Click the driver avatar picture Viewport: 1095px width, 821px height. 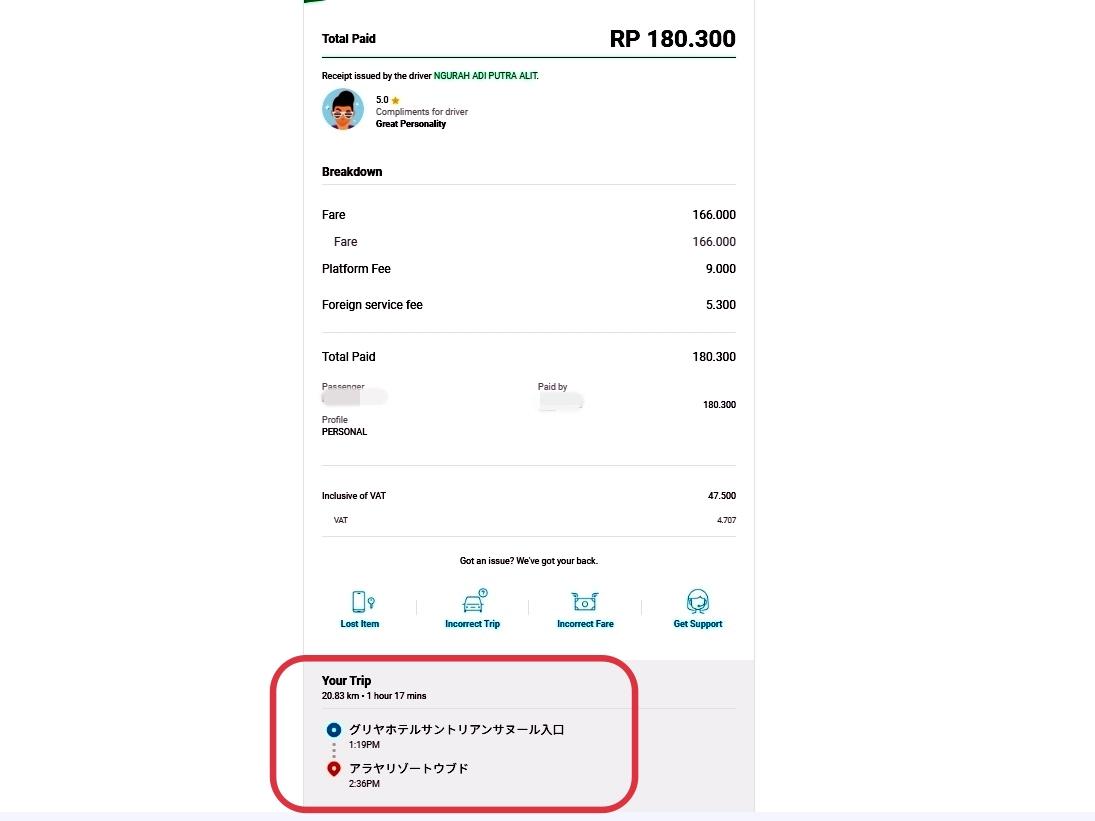[x=343, y=110]
